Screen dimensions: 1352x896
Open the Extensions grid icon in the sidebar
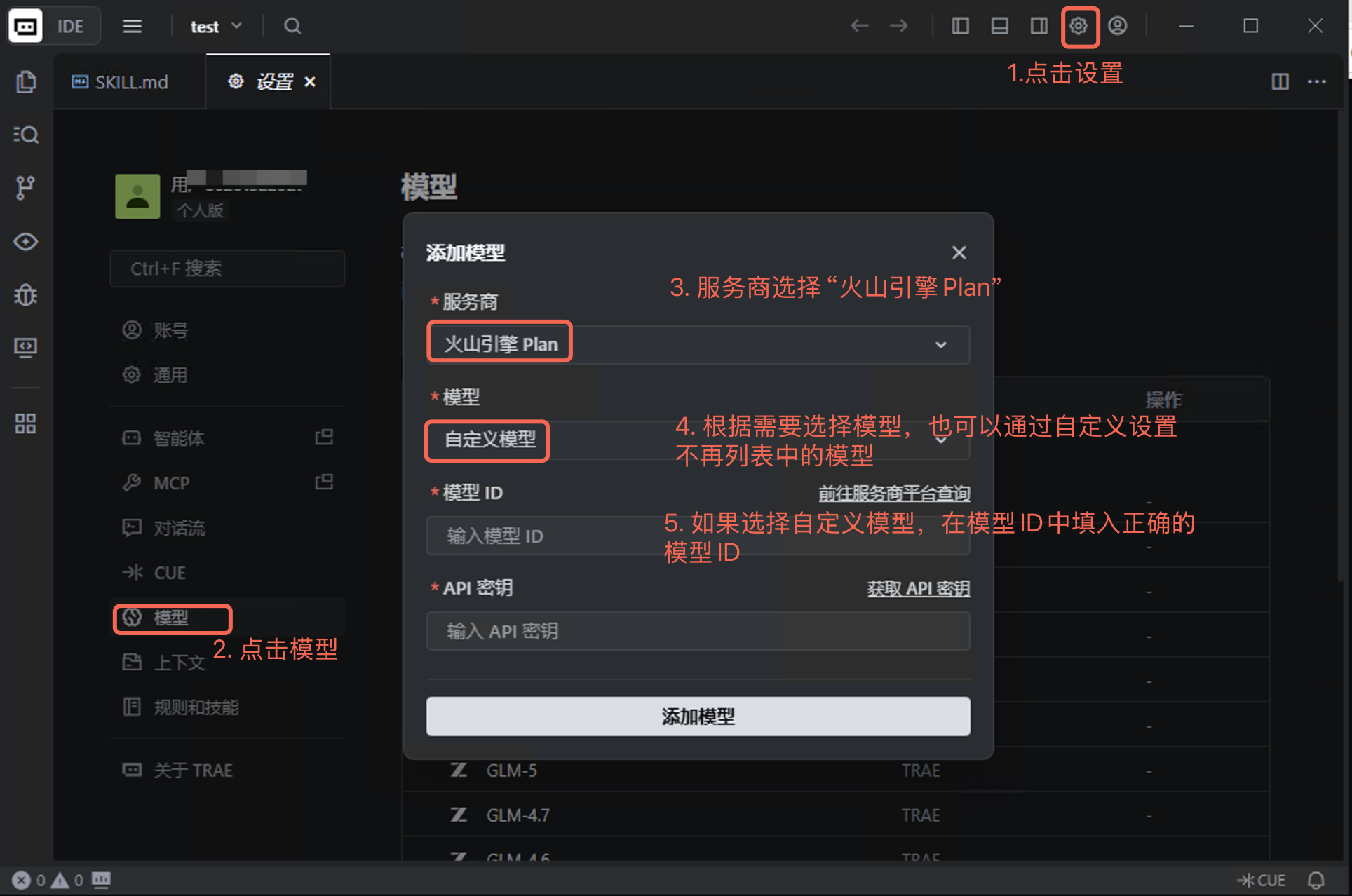coord(26,423)
